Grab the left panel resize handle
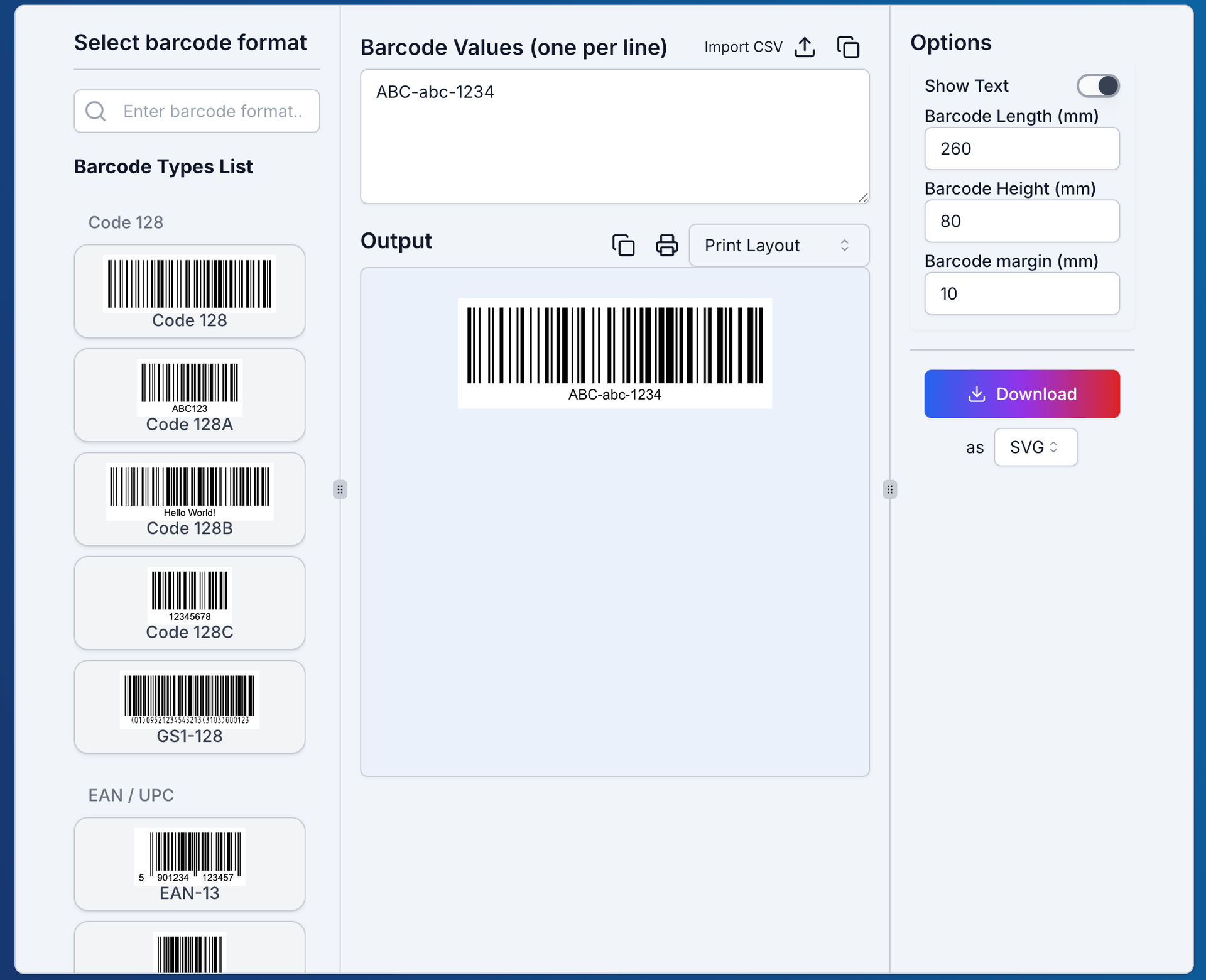Screen dimensions: 1206x980 point(340,489)
